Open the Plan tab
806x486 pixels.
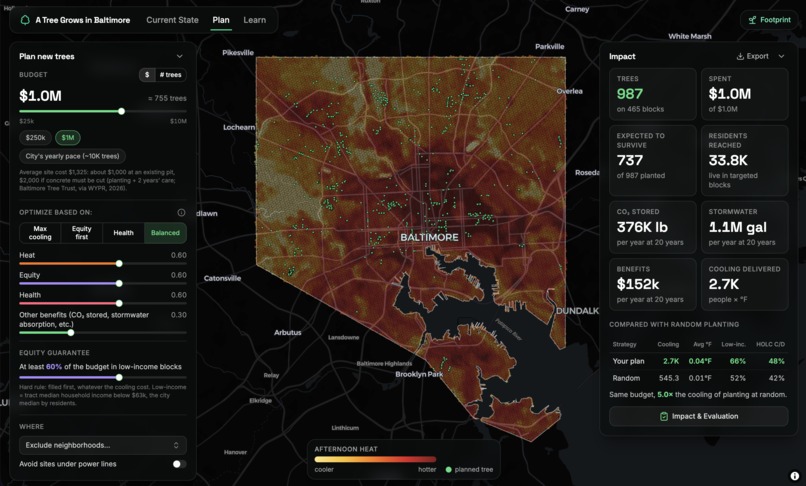(221, 20)
